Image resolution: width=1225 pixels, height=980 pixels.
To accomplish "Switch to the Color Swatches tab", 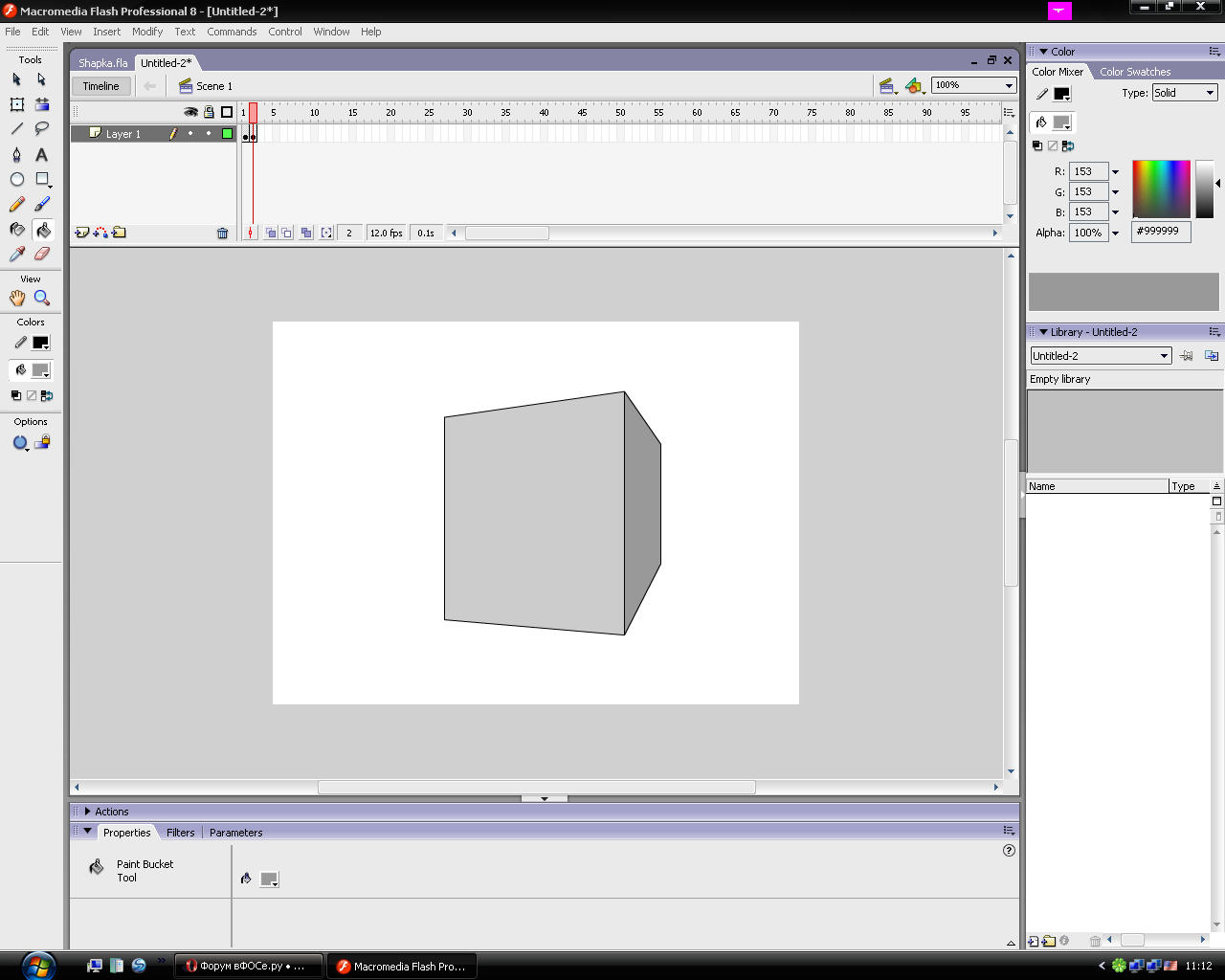I will click(x=1134, y=72).
